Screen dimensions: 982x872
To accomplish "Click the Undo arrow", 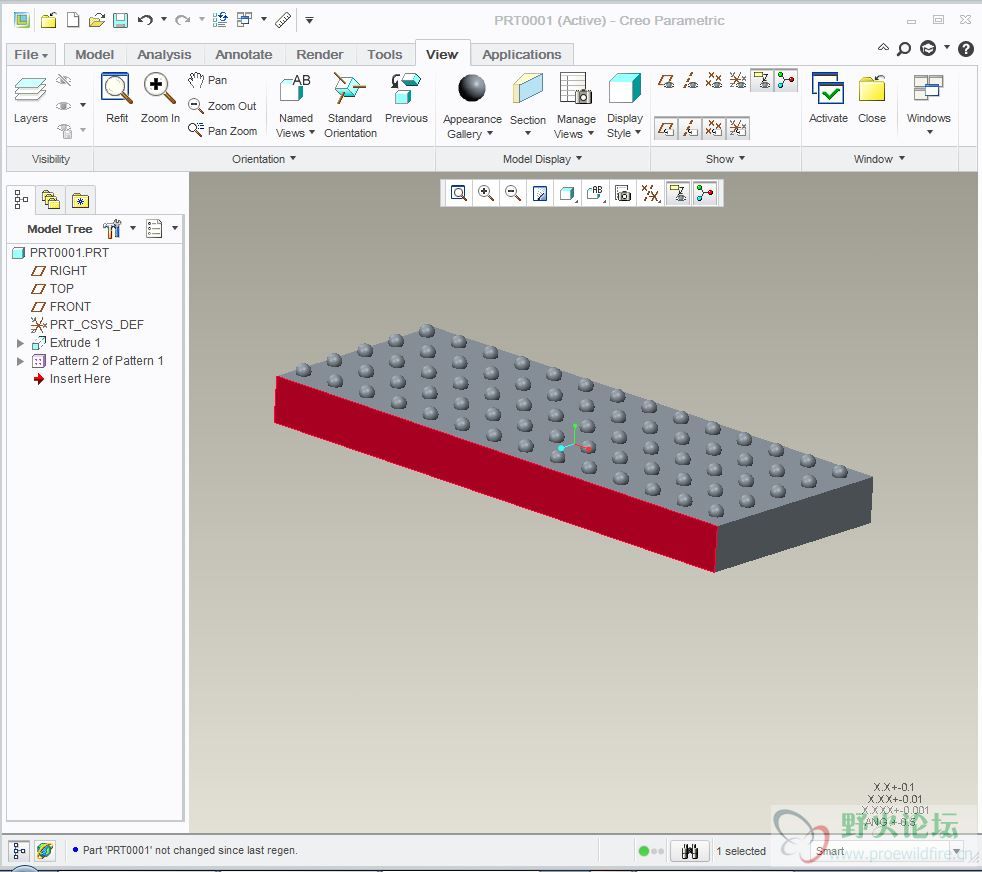I will click(x=145, y=20).
